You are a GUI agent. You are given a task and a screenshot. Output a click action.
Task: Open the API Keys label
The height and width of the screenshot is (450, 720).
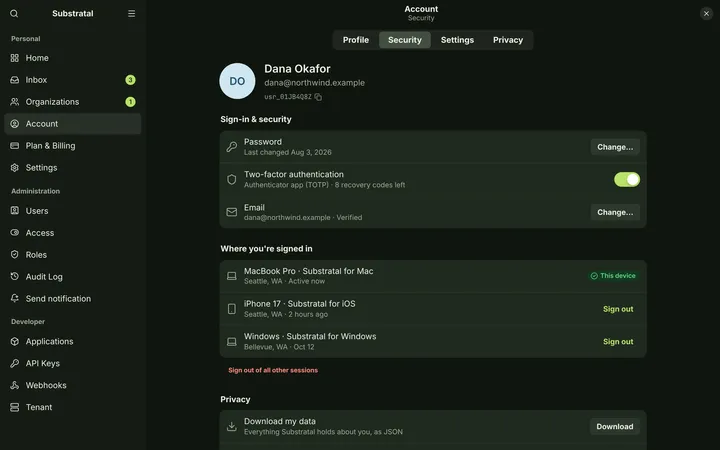[x=43, y=363]
